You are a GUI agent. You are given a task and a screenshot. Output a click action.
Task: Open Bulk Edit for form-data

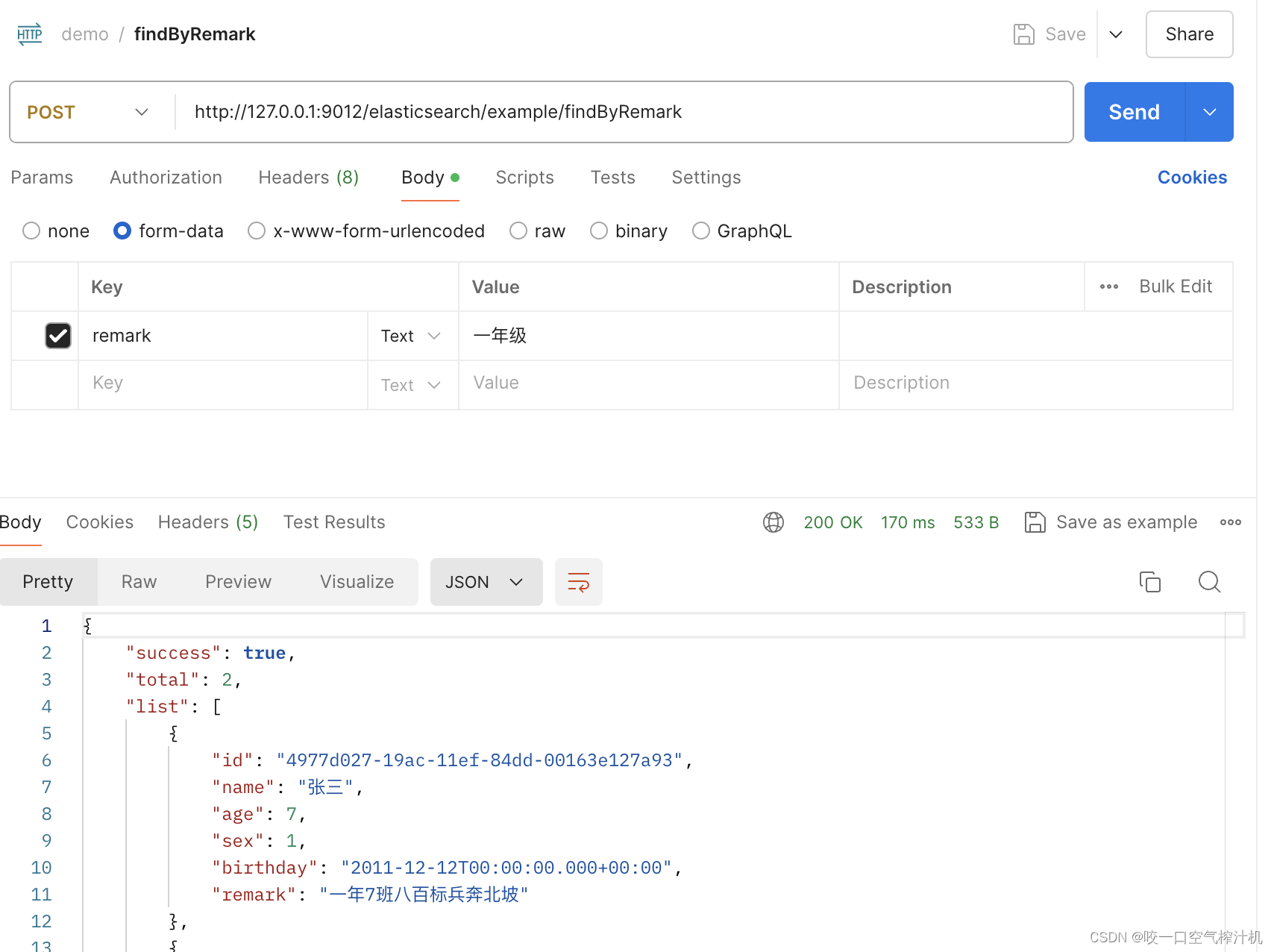pos(1176,286)
